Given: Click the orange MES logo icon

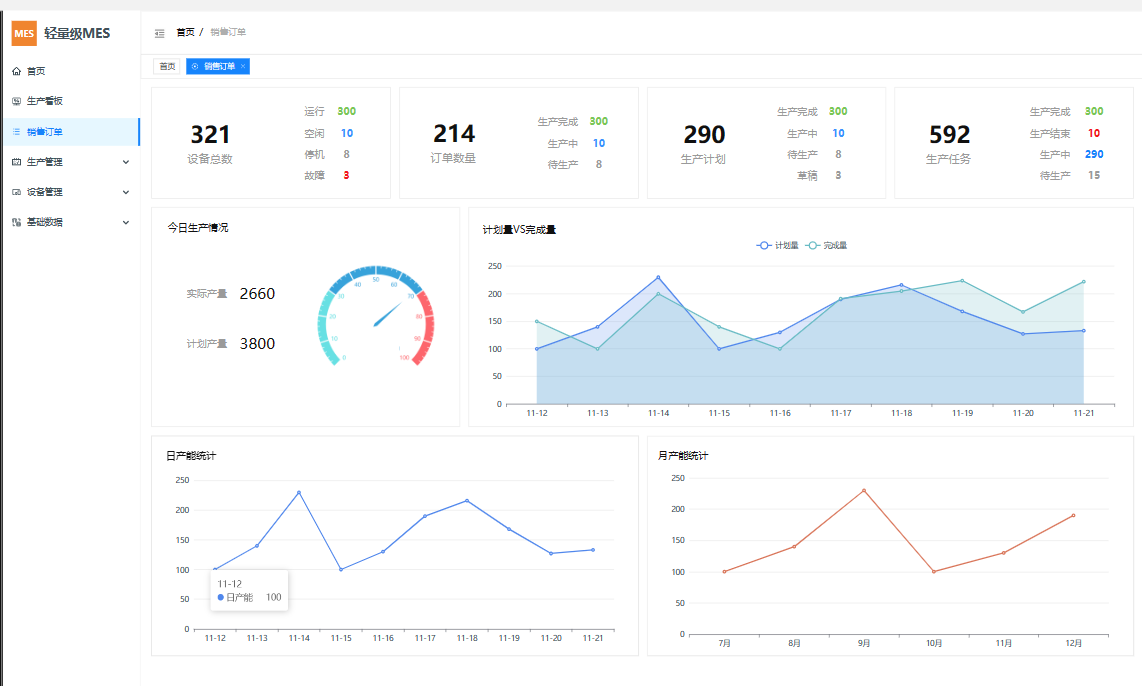Looking at the screenshot, I should point(24,33).
